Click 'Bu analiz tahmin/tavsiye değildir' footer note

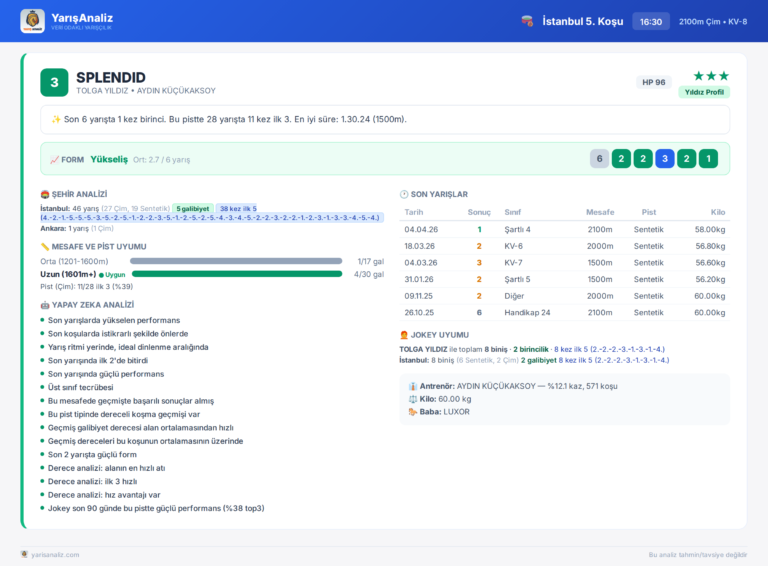(698, 555)
